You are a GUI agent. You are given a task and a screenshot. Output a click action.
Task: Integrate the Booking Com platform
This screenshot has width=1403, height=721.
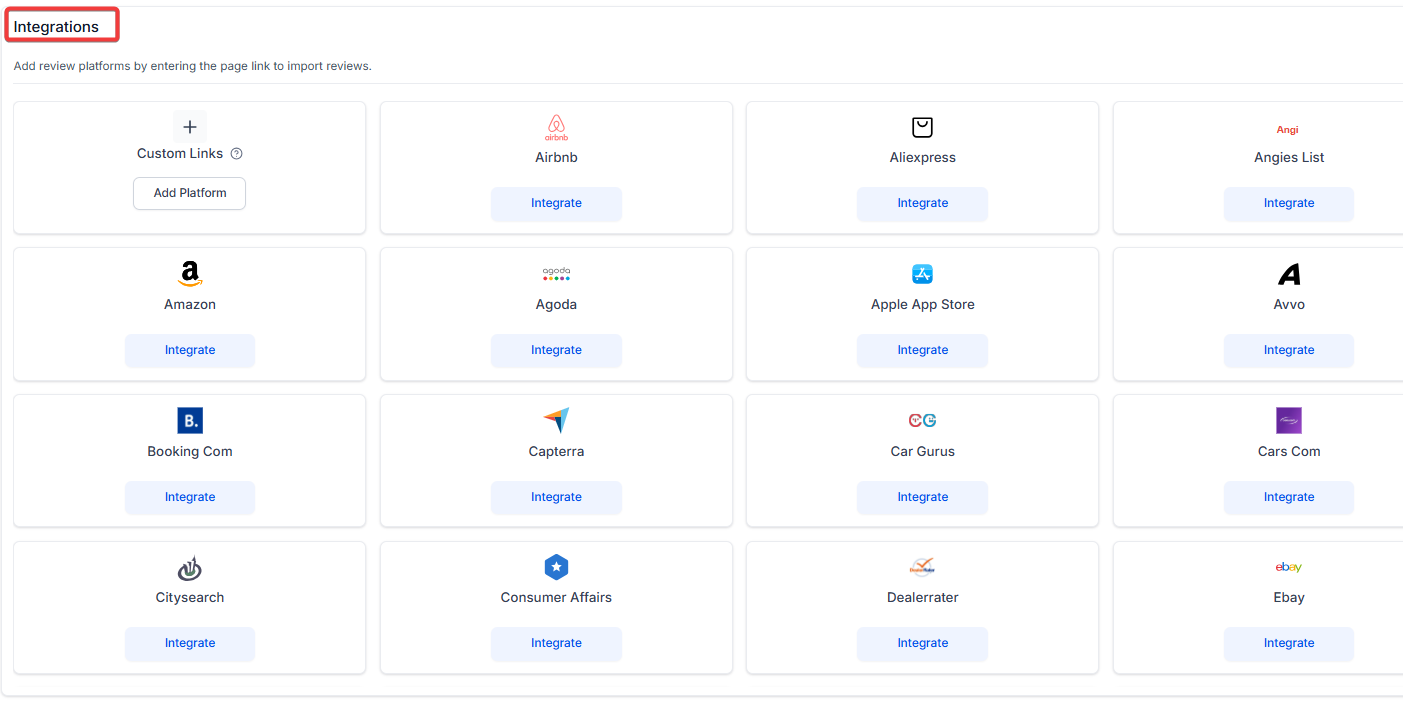coord(190,497)
